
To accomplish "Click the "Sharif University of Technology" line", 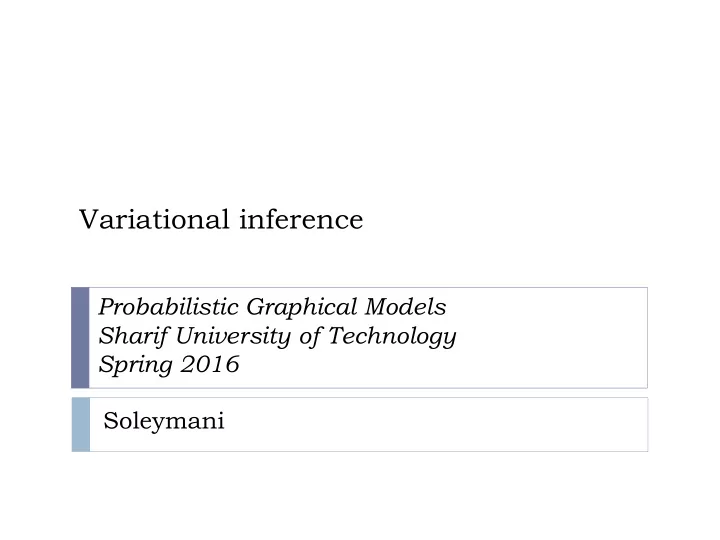I will (277, 336).
